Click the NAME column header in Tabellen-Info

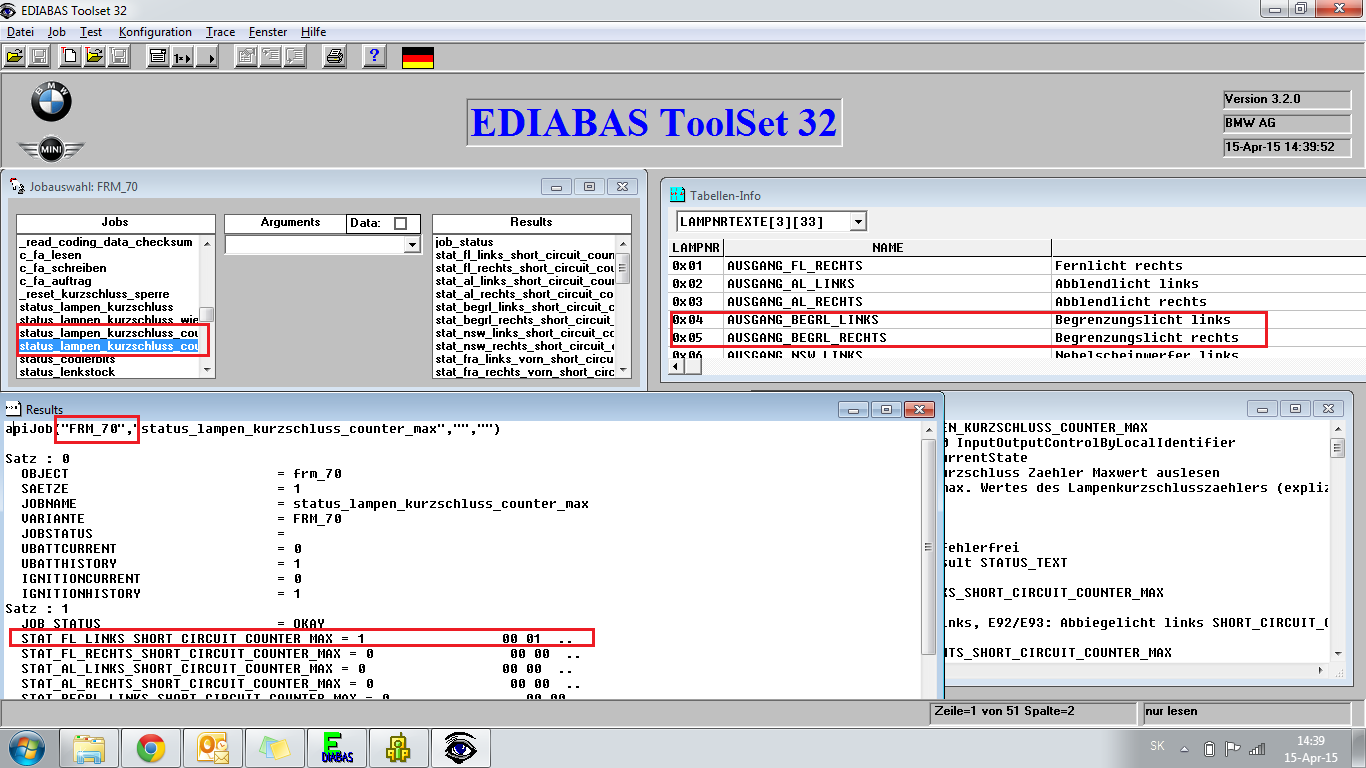(x=887, y=247)
